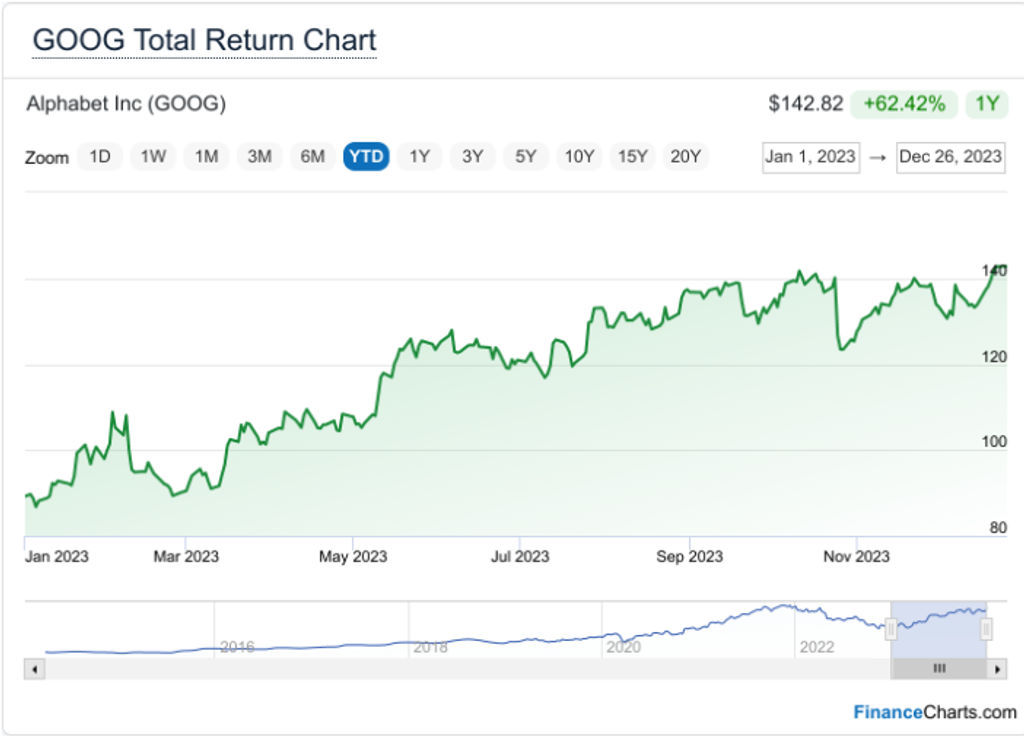Click the green 1Y period badge

tap(987, 104)
